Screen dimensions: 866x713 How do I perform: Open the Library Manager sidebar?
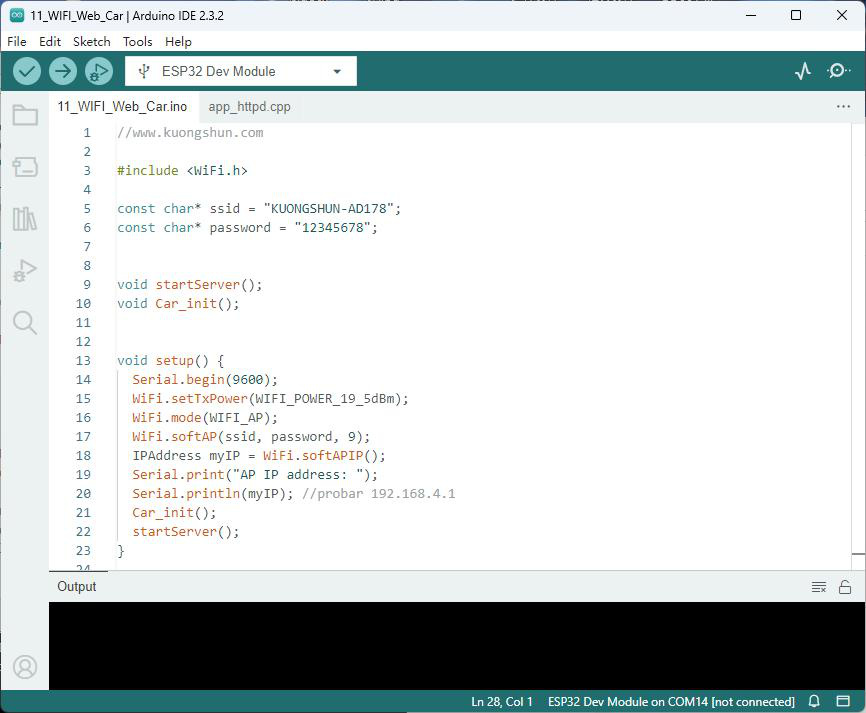click(25, 219)
